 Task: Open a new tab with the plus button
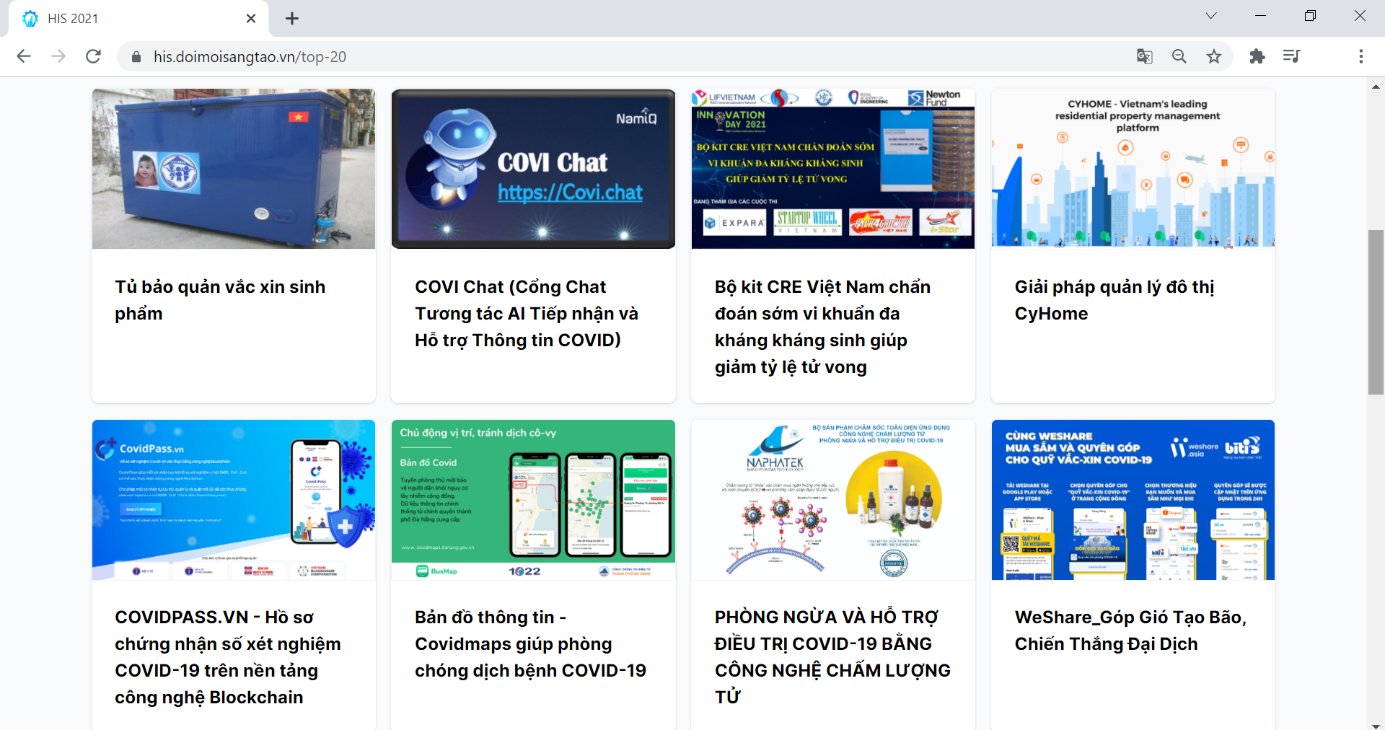(x=292, y=18)
